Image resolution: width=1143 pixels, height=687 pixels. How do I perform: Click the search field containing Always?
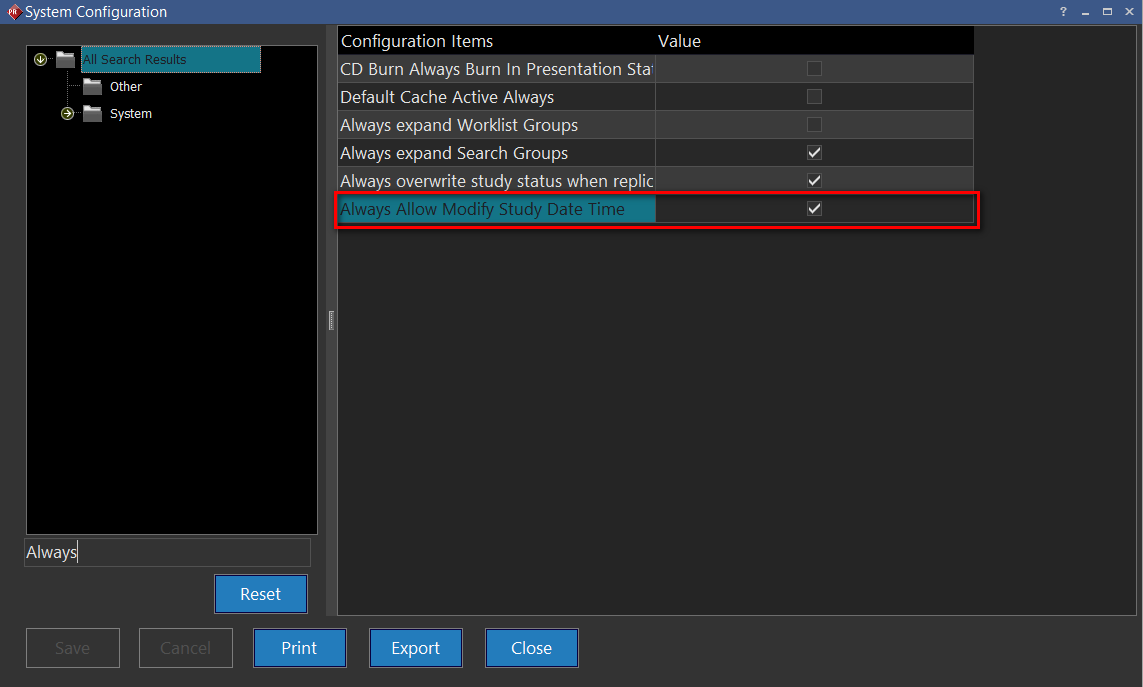click(x=167, y=552)
